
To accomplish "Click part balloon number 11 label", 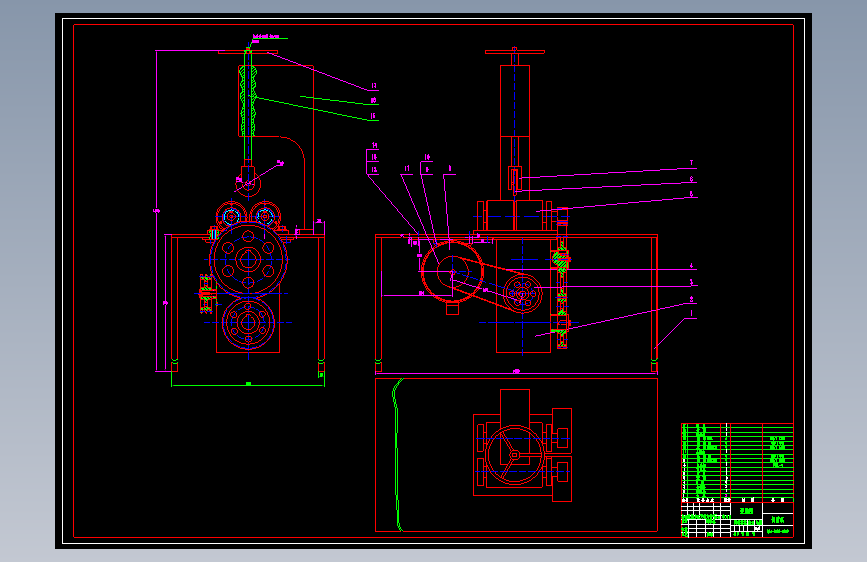I will (x=407, y=169).
